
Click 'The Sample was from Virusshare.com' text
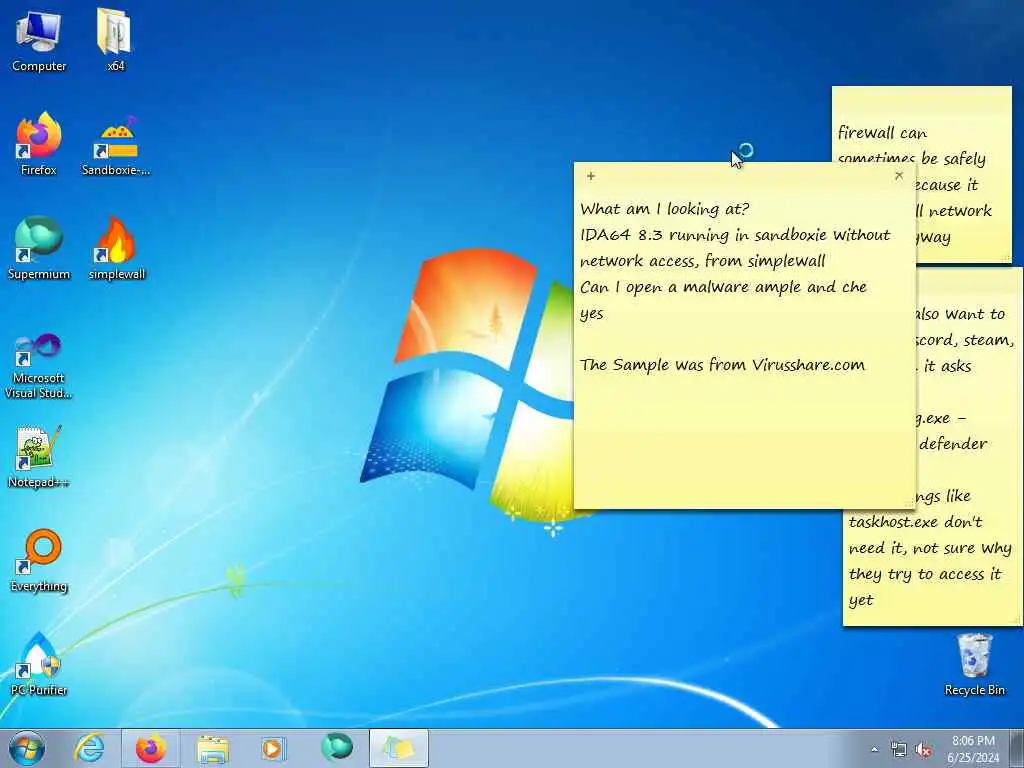pyautogui.click(x=722, y=365)
